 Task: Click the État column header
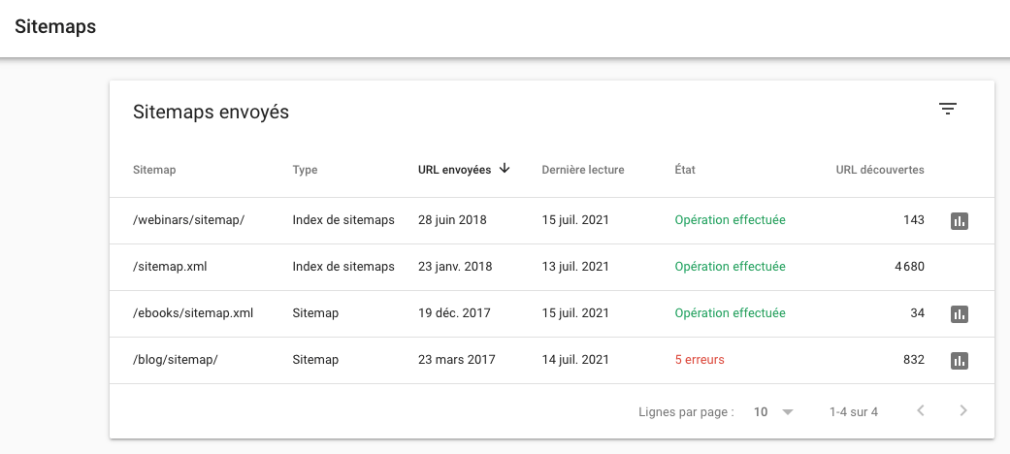[685, 170]
